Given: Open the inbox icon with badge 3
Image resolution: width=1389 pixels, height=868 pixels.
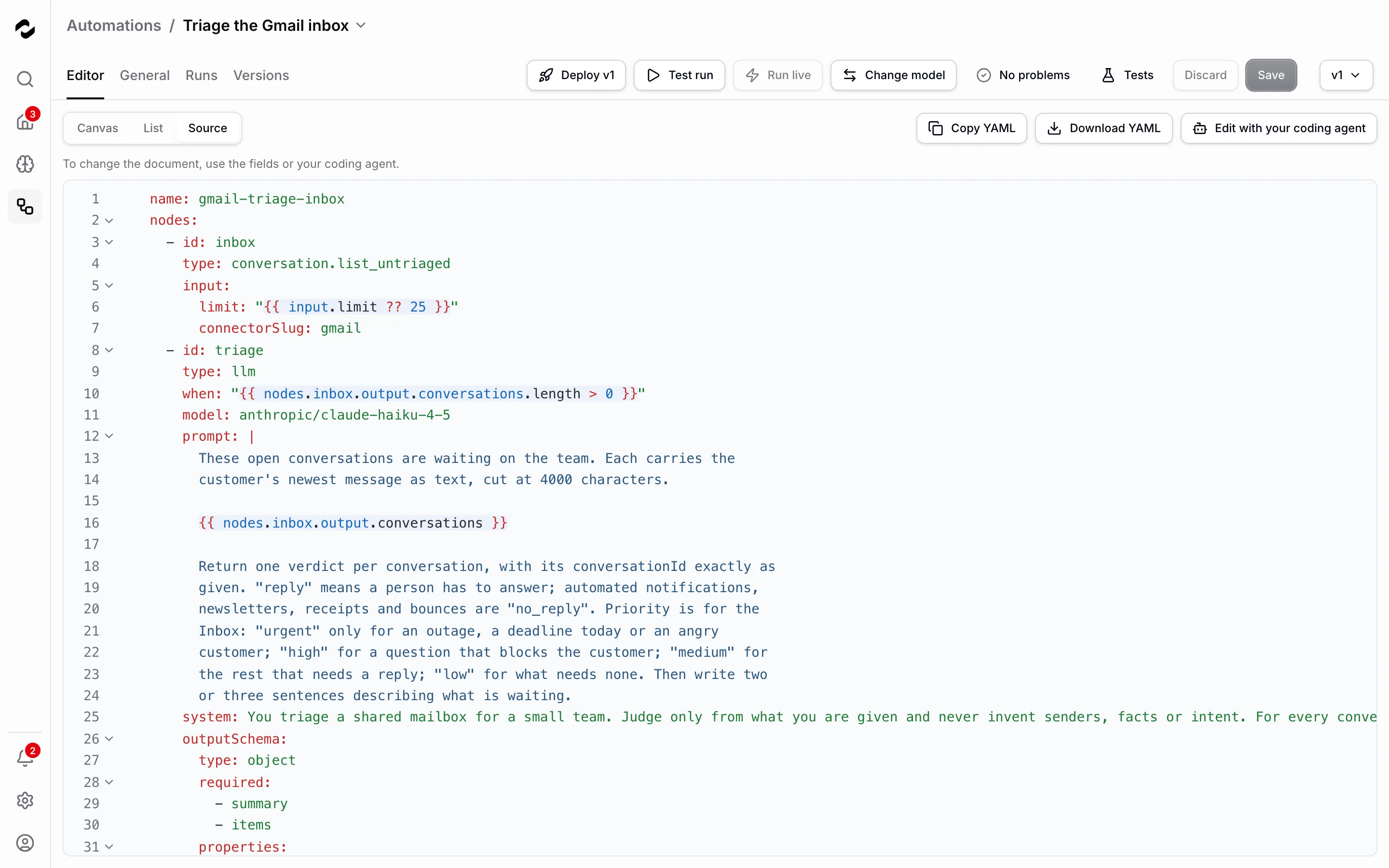Looking at the screenshot, I should click(25, 122).
